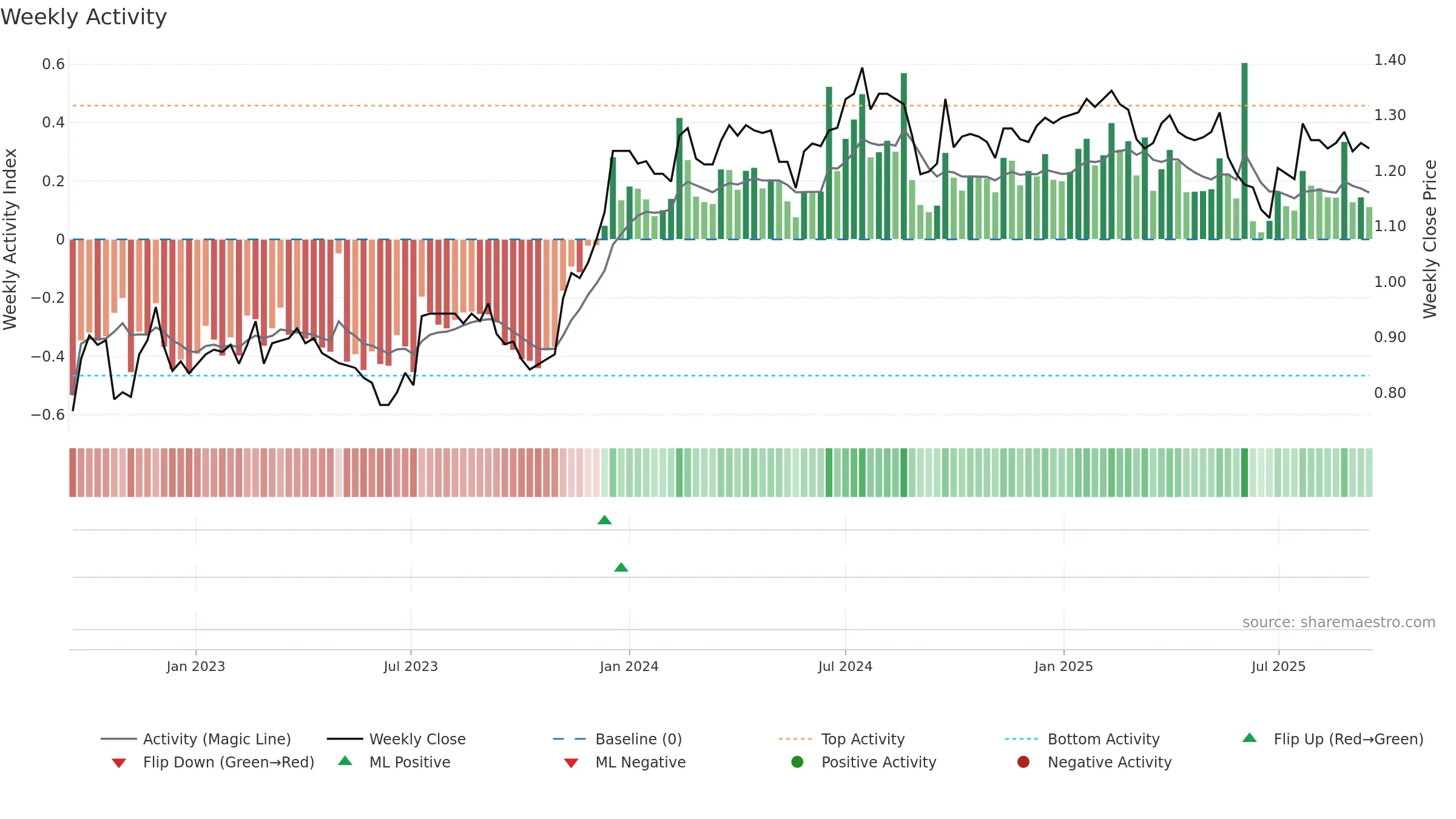Image resolution: width=1456 pixels, height=819 pixels.
Task: Click the 0.4 left axis tick label
Action: [53, 123]
